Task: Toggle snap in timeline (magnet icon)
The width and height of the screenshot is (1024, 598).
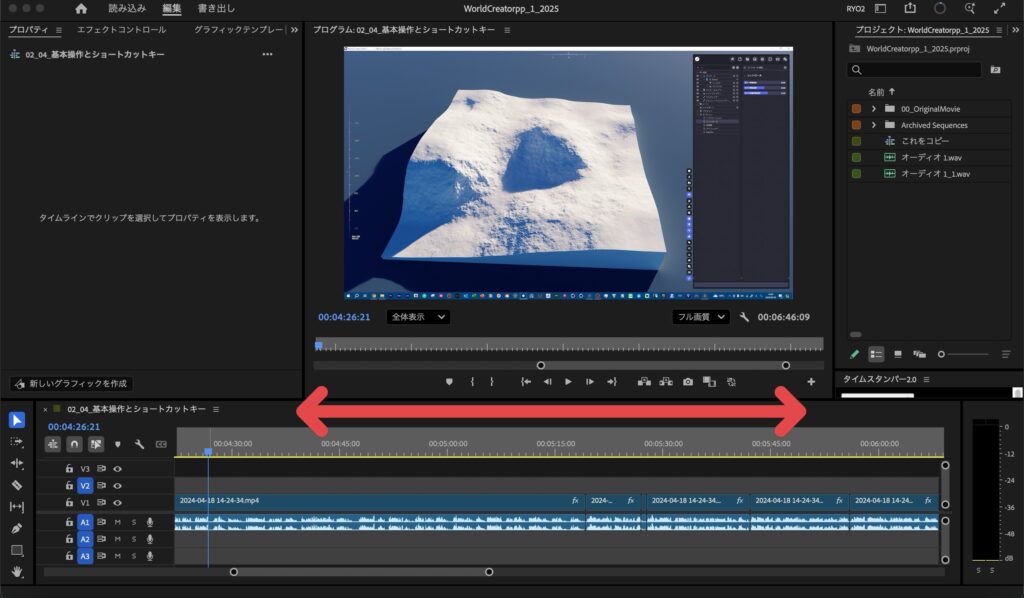Action: (74, 443)
